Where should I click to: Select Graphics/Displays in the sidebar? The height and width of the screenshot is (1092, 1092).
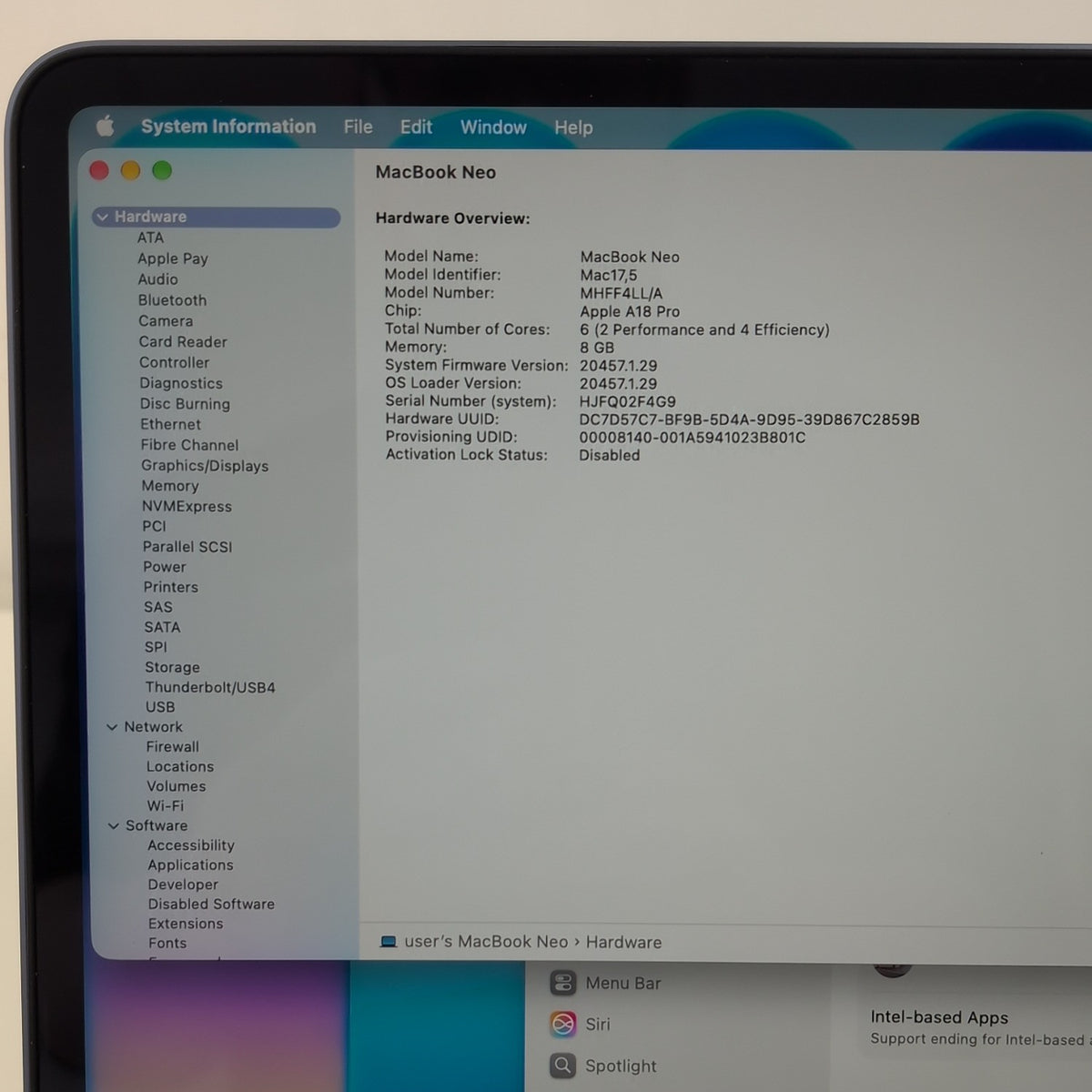(205, 466)
